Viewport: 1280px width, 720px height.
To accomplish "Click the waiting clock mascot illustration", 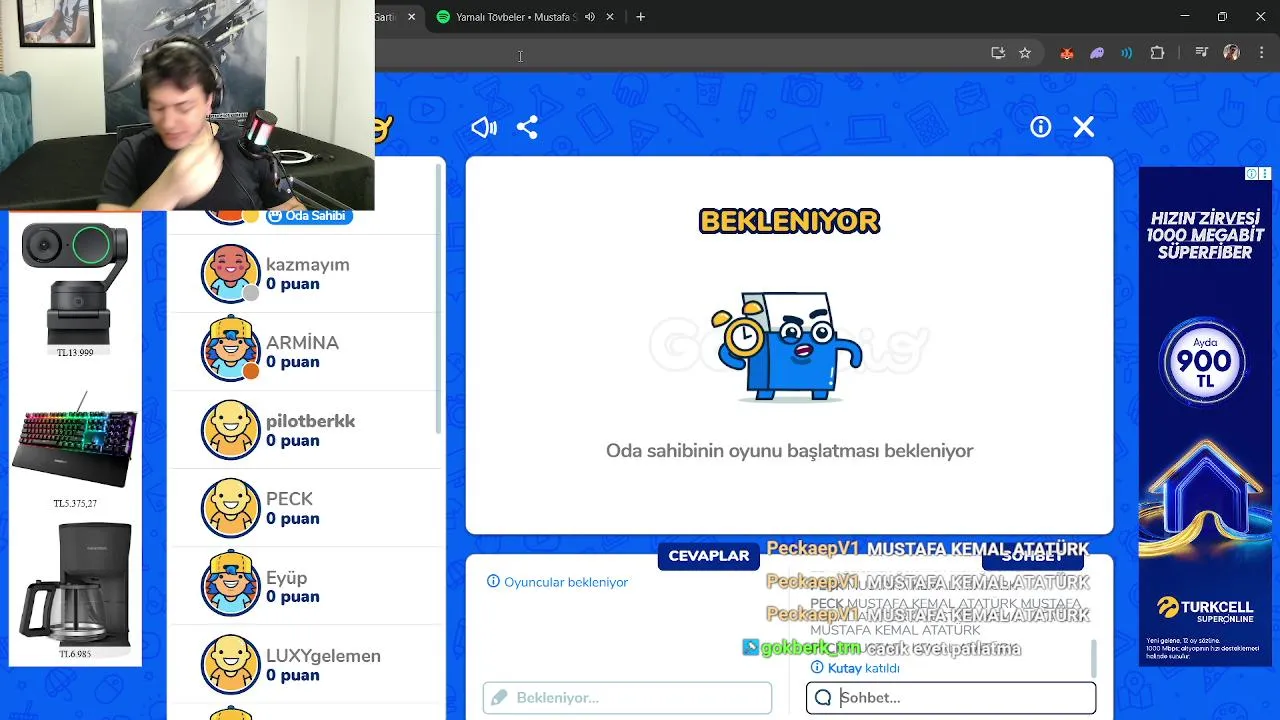I will (787, 346).
